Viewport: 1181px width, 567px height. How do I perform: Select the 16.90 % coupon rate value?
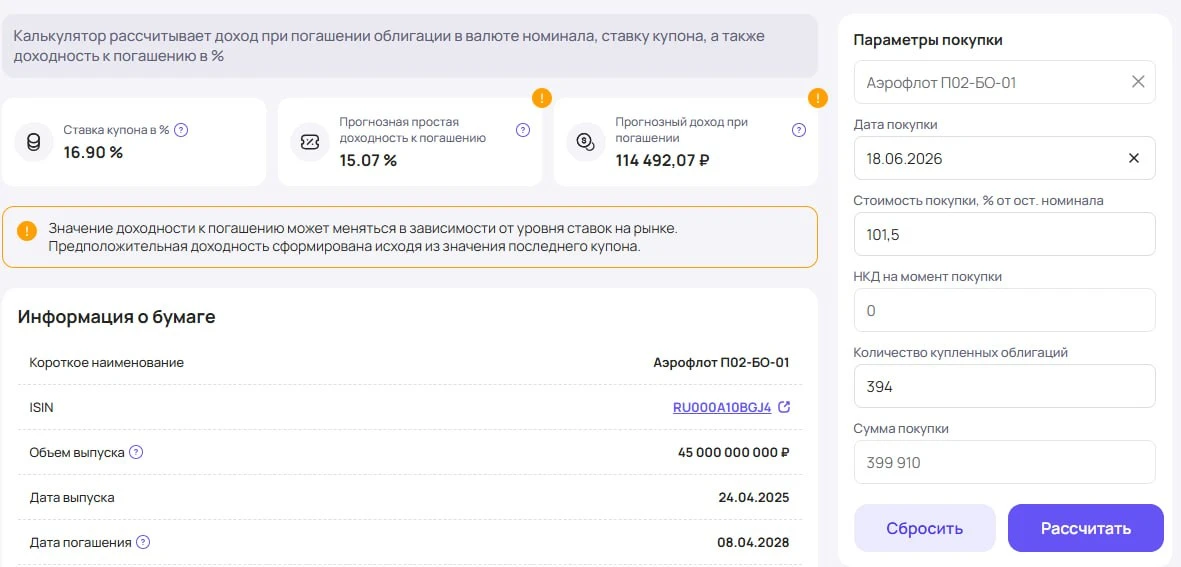point(93,152)
